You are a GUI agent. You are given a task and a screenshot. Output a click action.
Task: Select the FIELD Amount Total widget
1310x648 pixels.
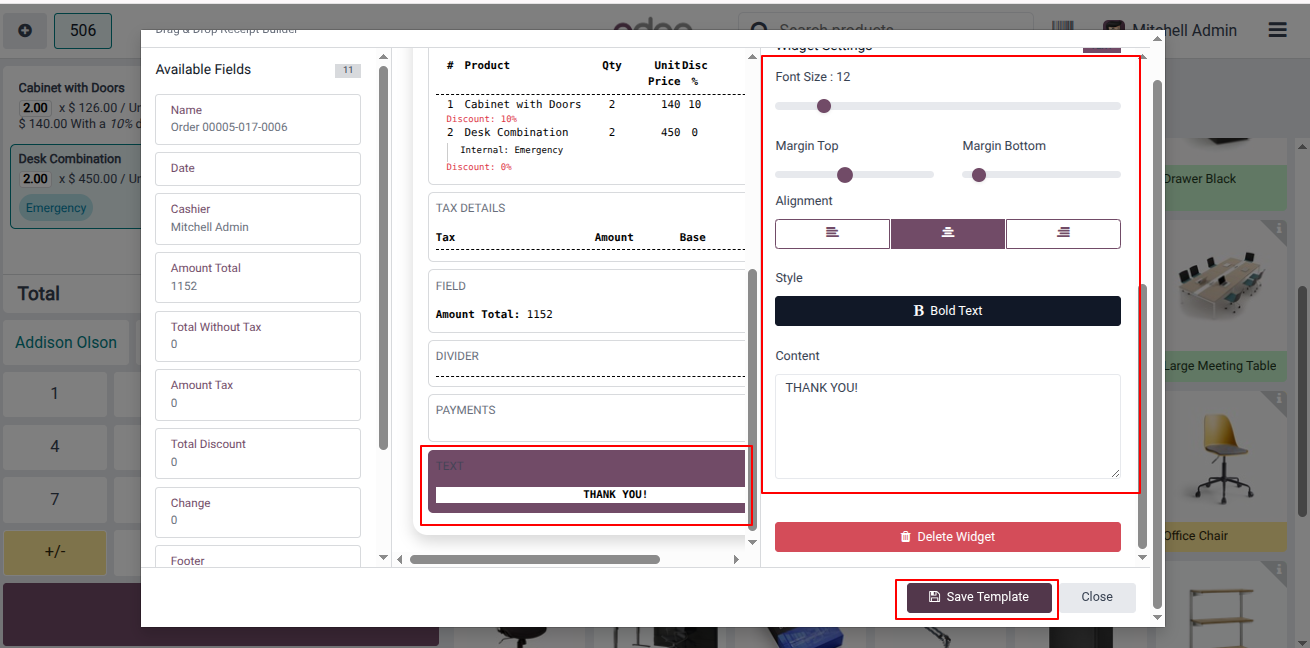587,301
